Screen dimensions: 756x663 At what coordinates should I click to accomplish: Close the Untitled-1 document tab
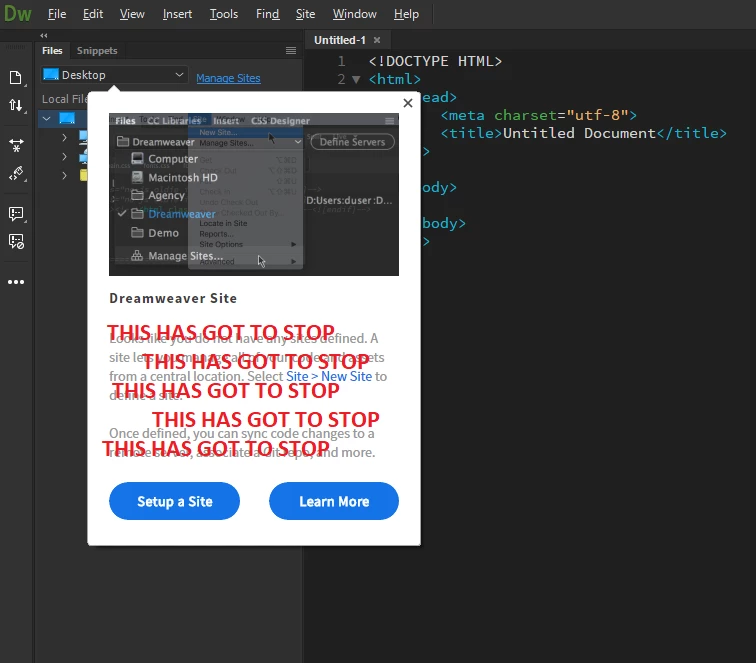coord(377,40)
